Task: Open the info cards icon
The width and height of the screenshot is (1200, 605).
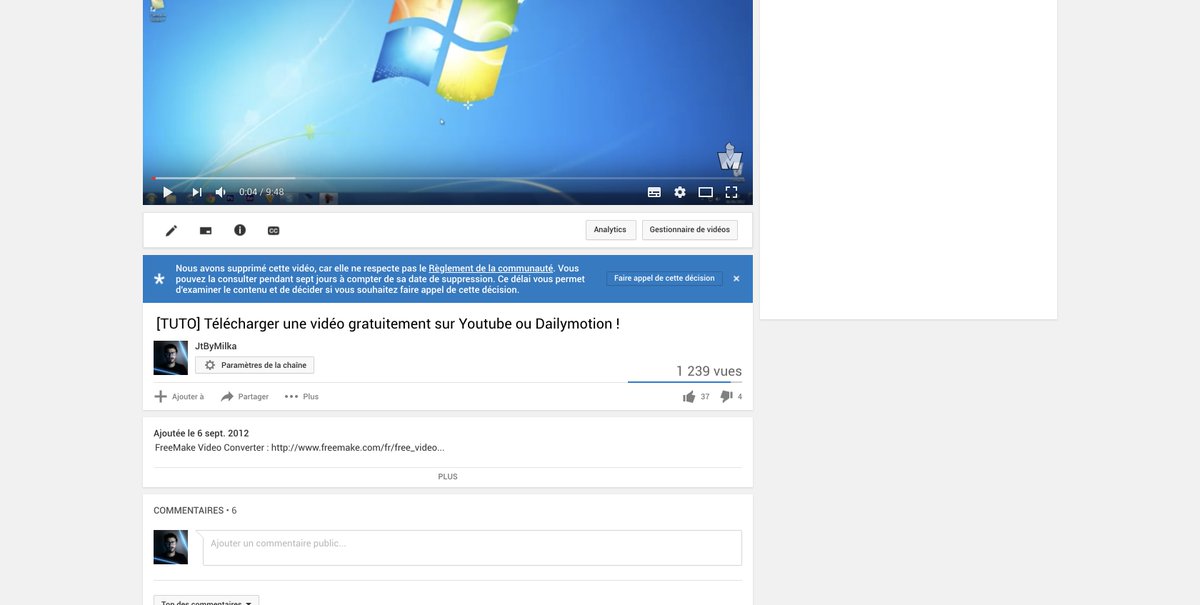Action: [x=240, y=230]
